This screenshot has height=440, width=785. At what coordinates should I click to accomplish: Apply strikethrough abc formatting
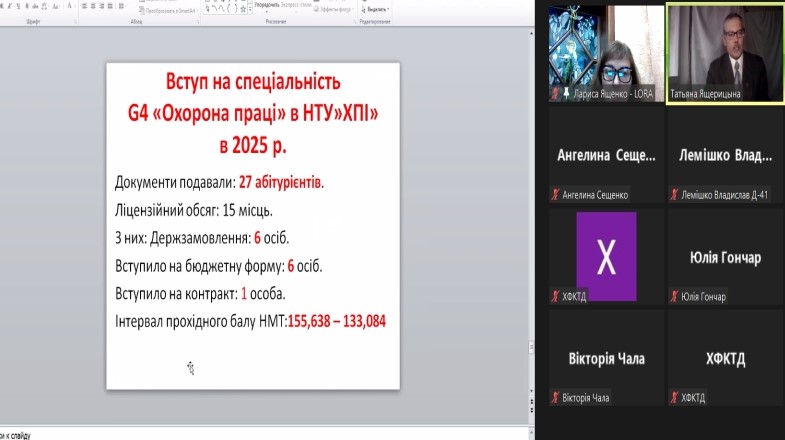(35, 6)
